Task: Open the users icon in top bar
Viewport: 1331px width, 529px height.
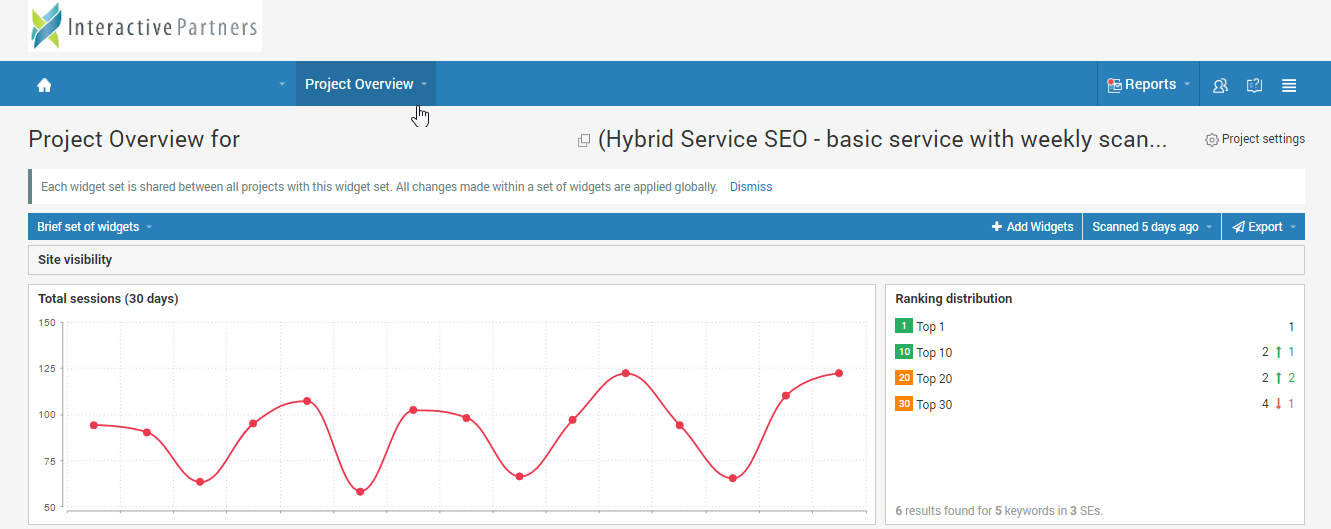Action: [x=1220, y=85]
